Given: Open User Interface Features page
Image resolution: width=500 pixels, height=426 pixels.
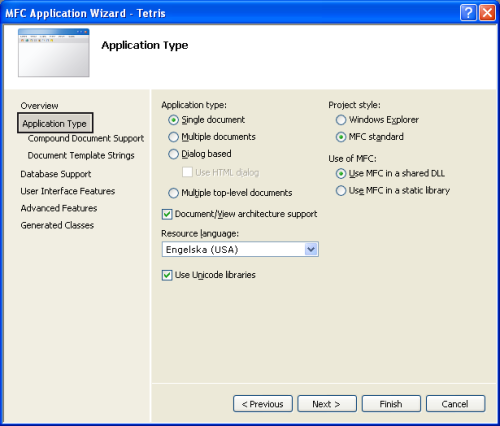Looking at the screenshot, I should (68, 191).
